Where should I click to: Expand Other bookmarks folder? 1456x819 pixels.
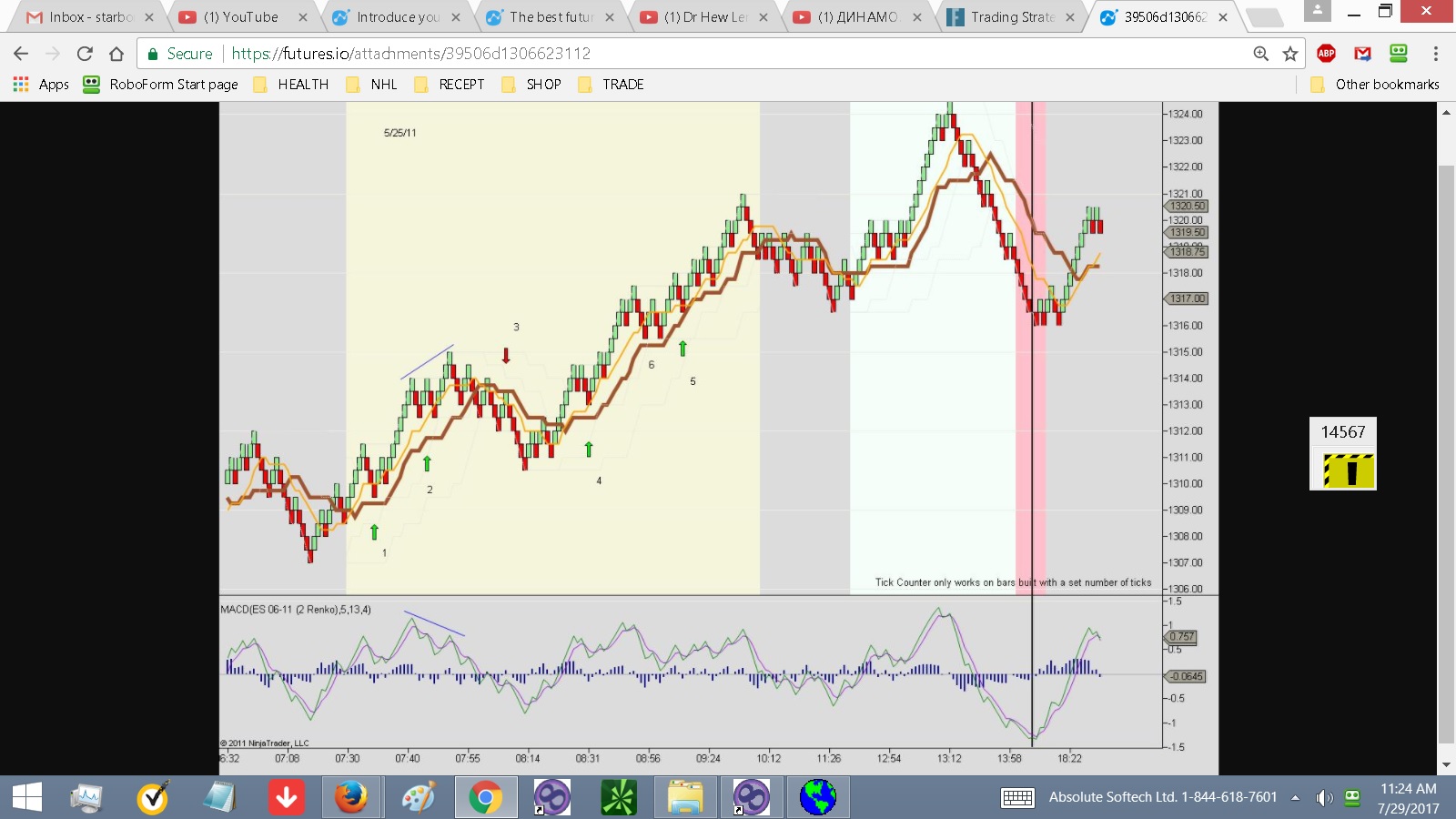pos(1375,85)
